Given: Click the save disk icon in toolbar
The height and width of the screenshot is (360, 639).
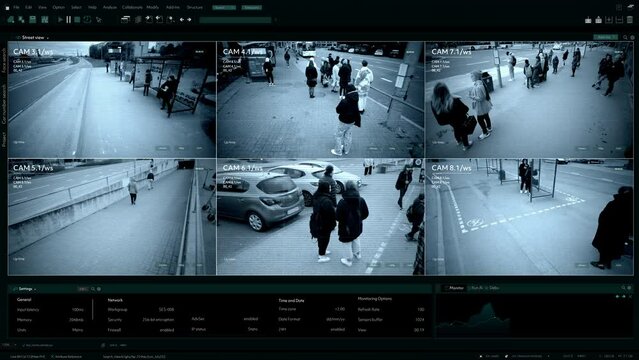Looking at the screenshot, I should click(x=33, y=19).
